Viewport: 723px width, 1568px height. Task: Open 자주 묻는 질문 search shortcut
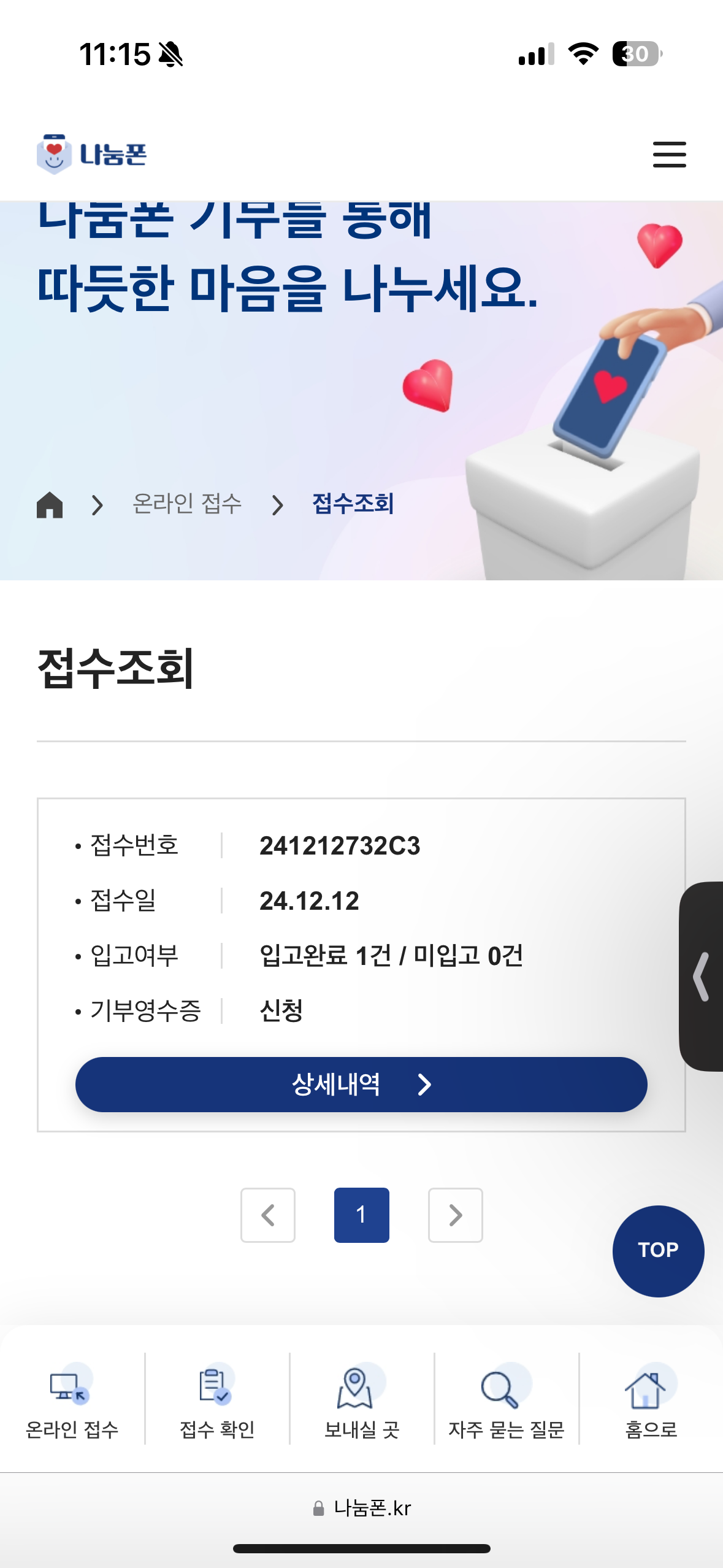point(506,1399)
